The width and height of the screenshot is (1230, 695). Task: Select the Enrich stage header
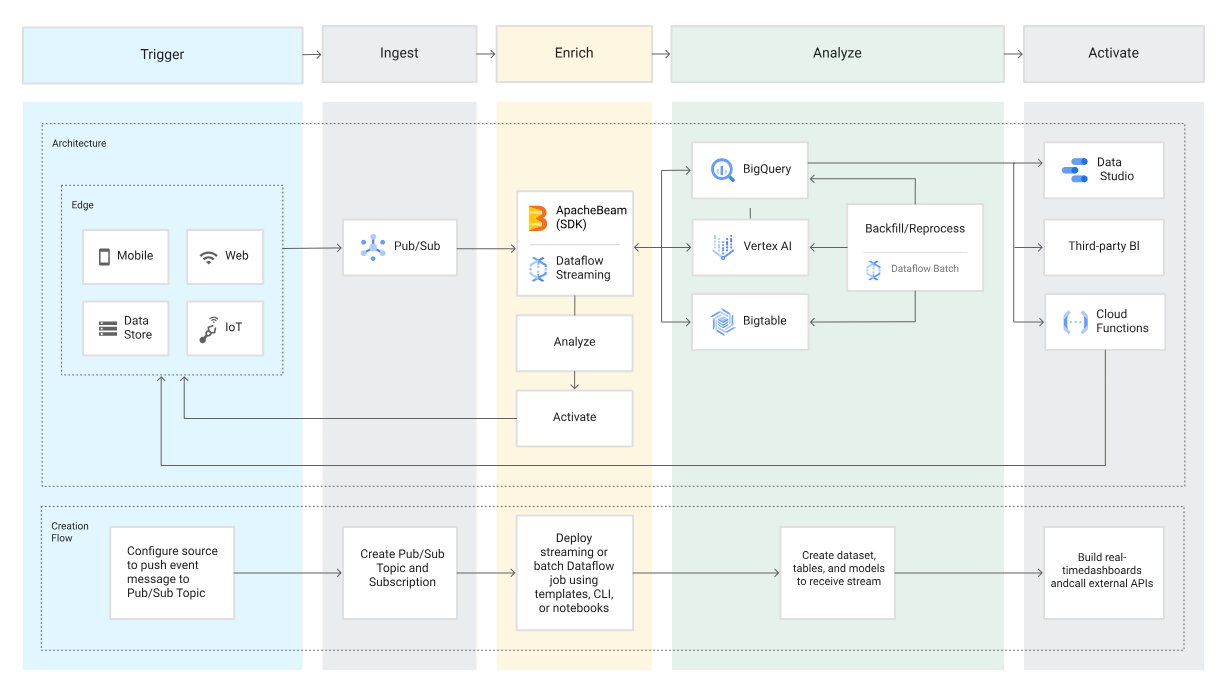574,53
